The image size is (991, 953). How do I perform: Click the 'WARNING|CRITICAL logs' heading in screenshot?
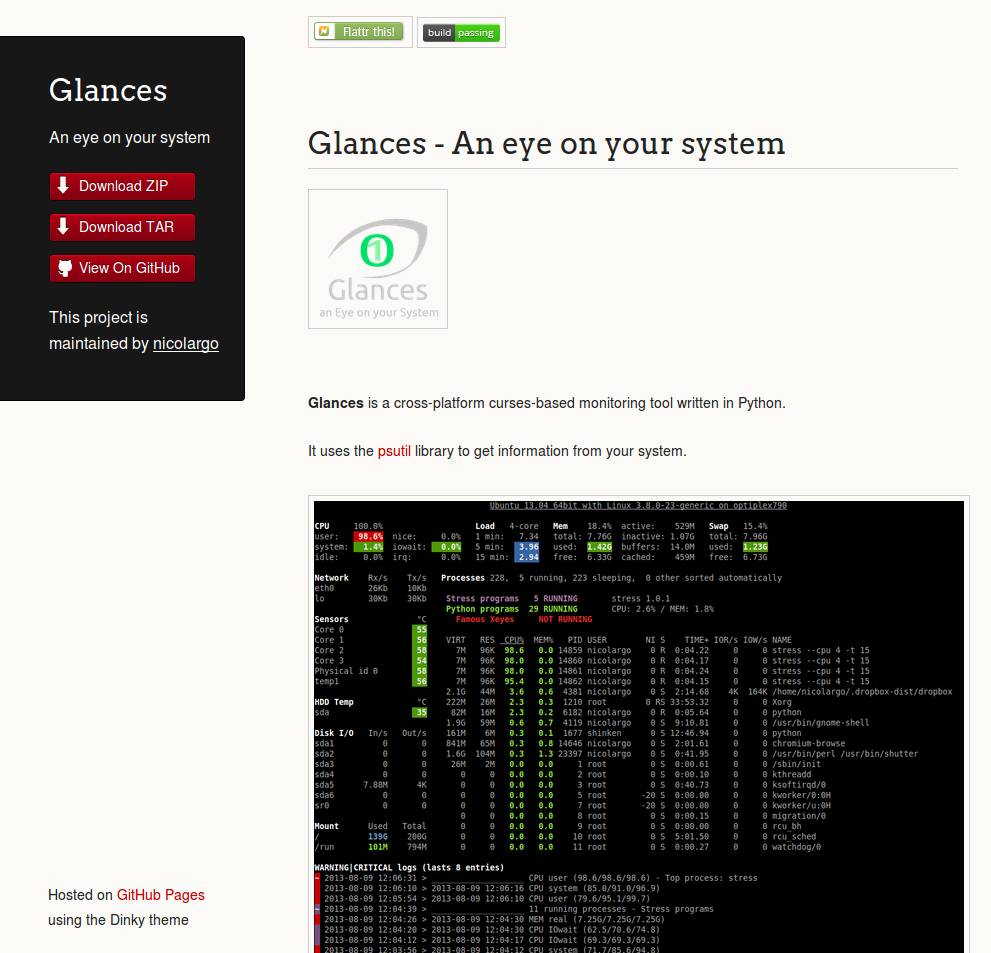[x=410, y=868]
